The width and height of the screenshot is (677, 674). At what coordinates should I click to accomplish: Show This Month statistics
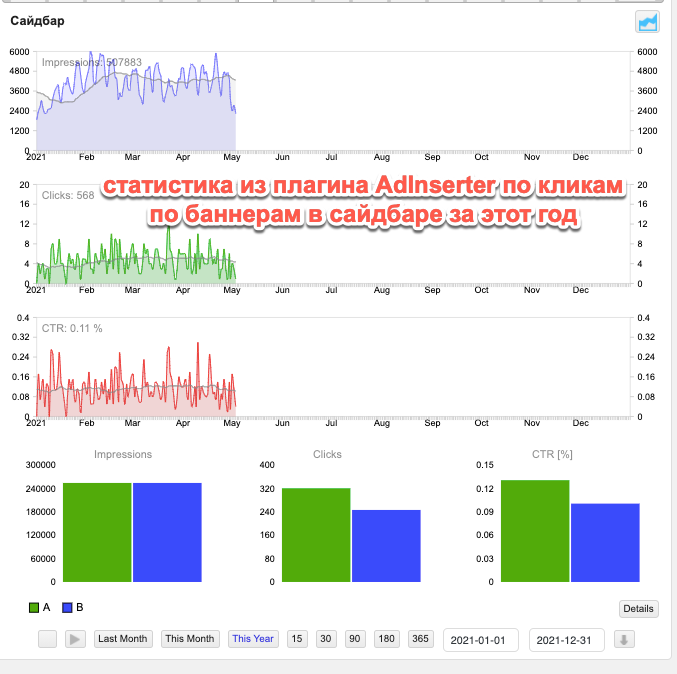(x=190, y=639)
